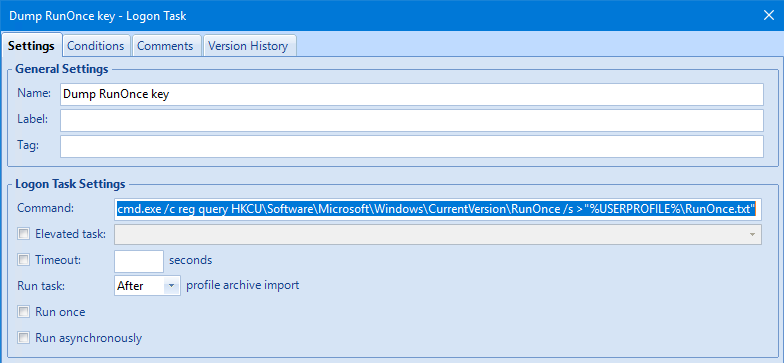Image resolution: width=784 pixels, height=363 pixels.
Task: Enable the Elevated task checkbox
Action: 24,234
